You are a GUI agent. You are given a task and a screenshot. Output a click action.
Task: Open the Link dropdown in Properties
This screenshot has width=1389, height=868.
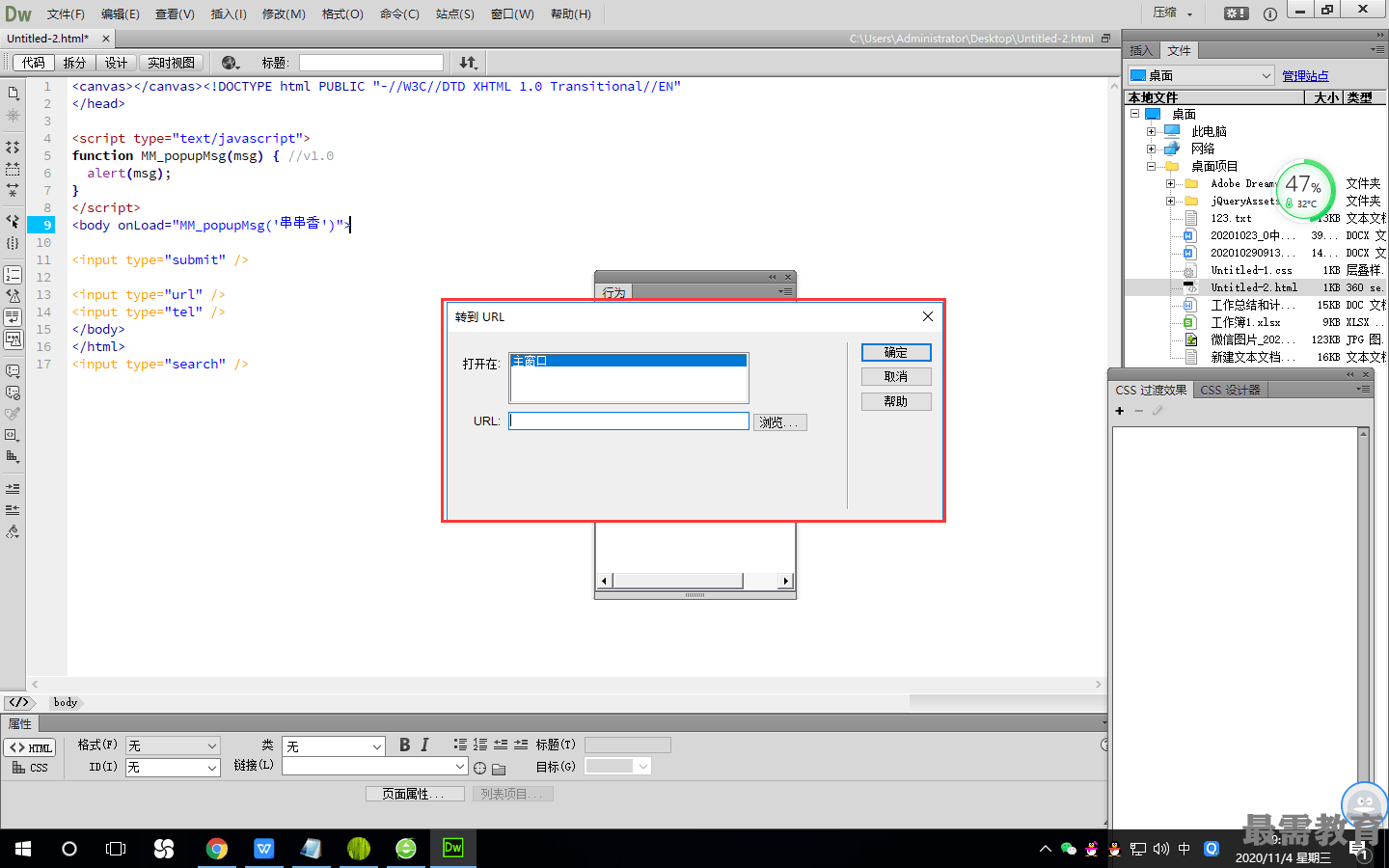click(374, 766)
